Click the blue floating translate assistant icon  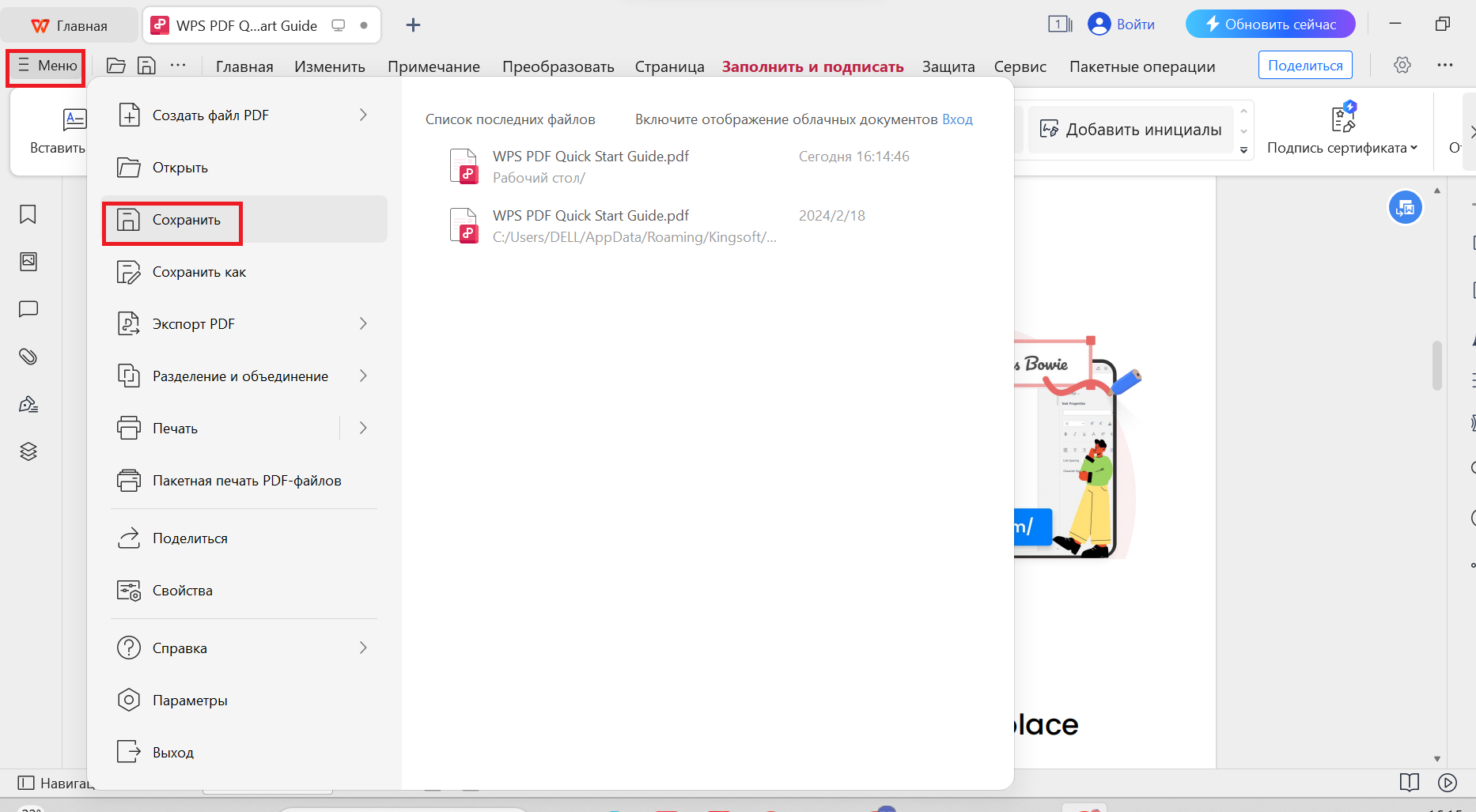pyautogui.click(x=1406, y=208)
